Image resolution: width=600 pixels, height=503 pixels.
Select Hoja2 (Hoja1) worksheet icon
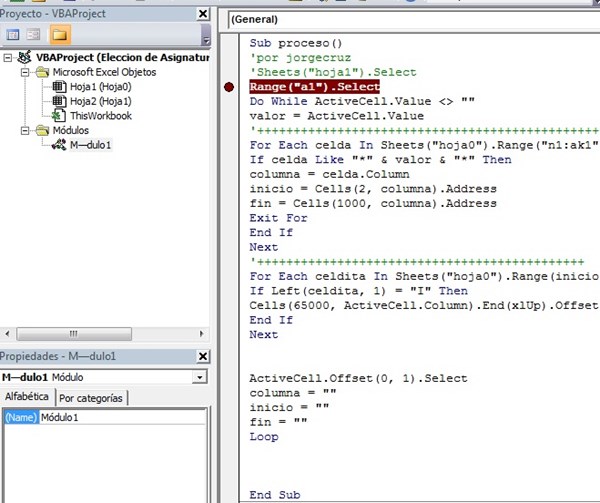pos(59,101)
